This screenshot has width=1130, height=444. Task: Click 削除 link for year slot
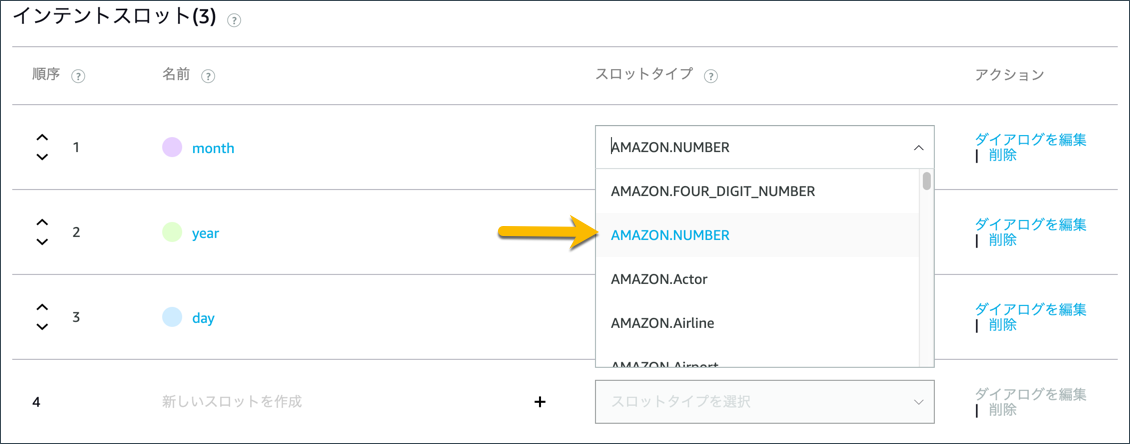[1002, 240]
